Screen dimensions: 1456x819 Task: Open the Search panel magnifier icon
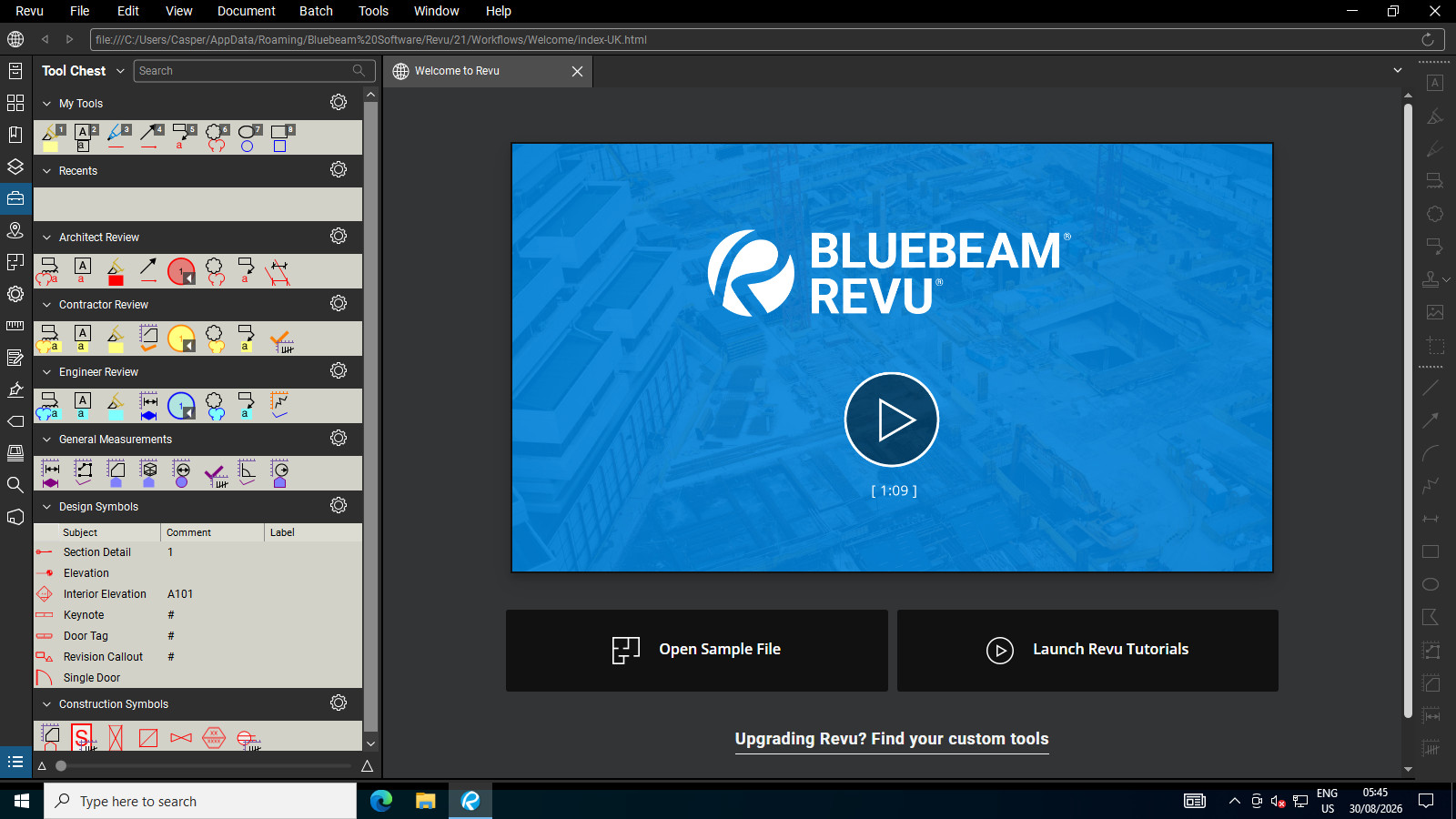click(x=15, y=485)
